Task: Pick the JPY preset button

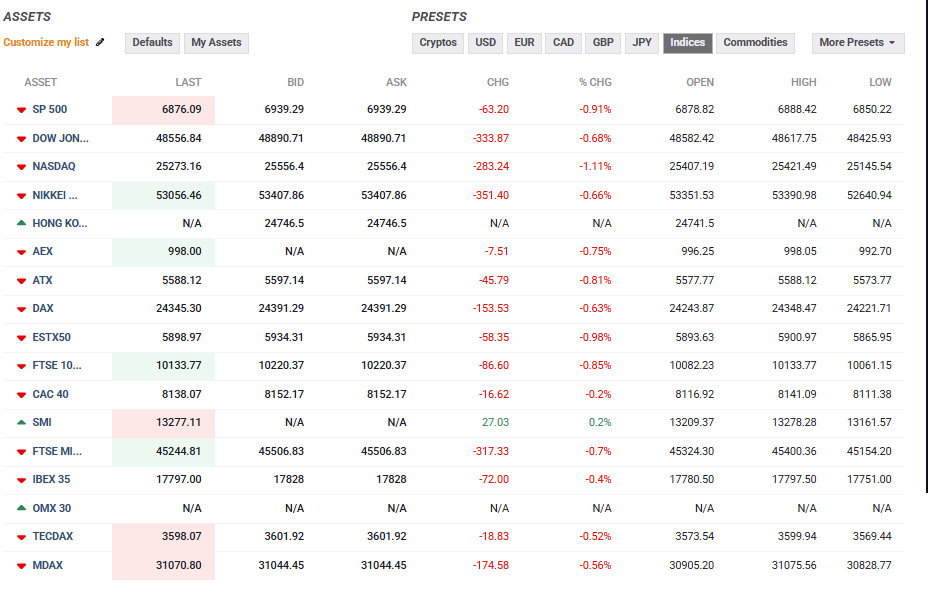Action: point(642,43)
